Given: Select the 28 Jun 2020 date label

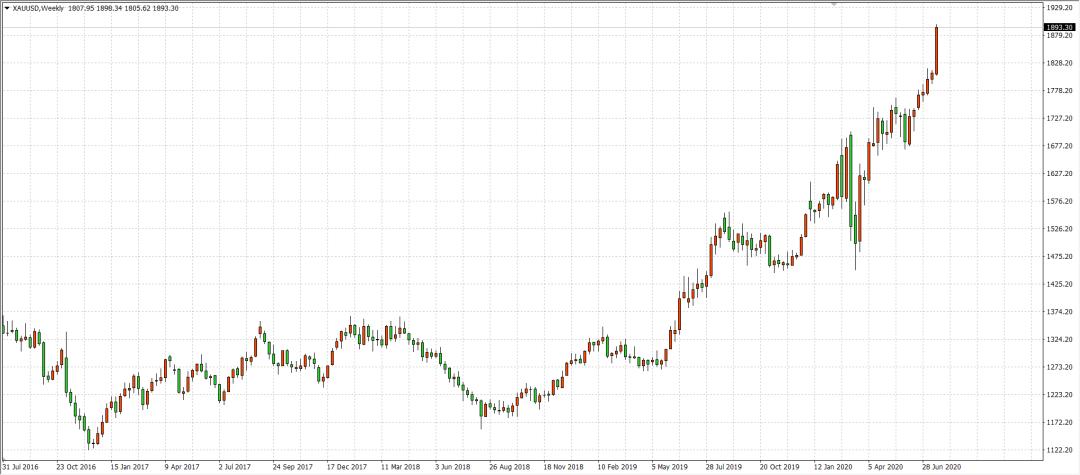Looking at the screenshot, I should point(941,465).
